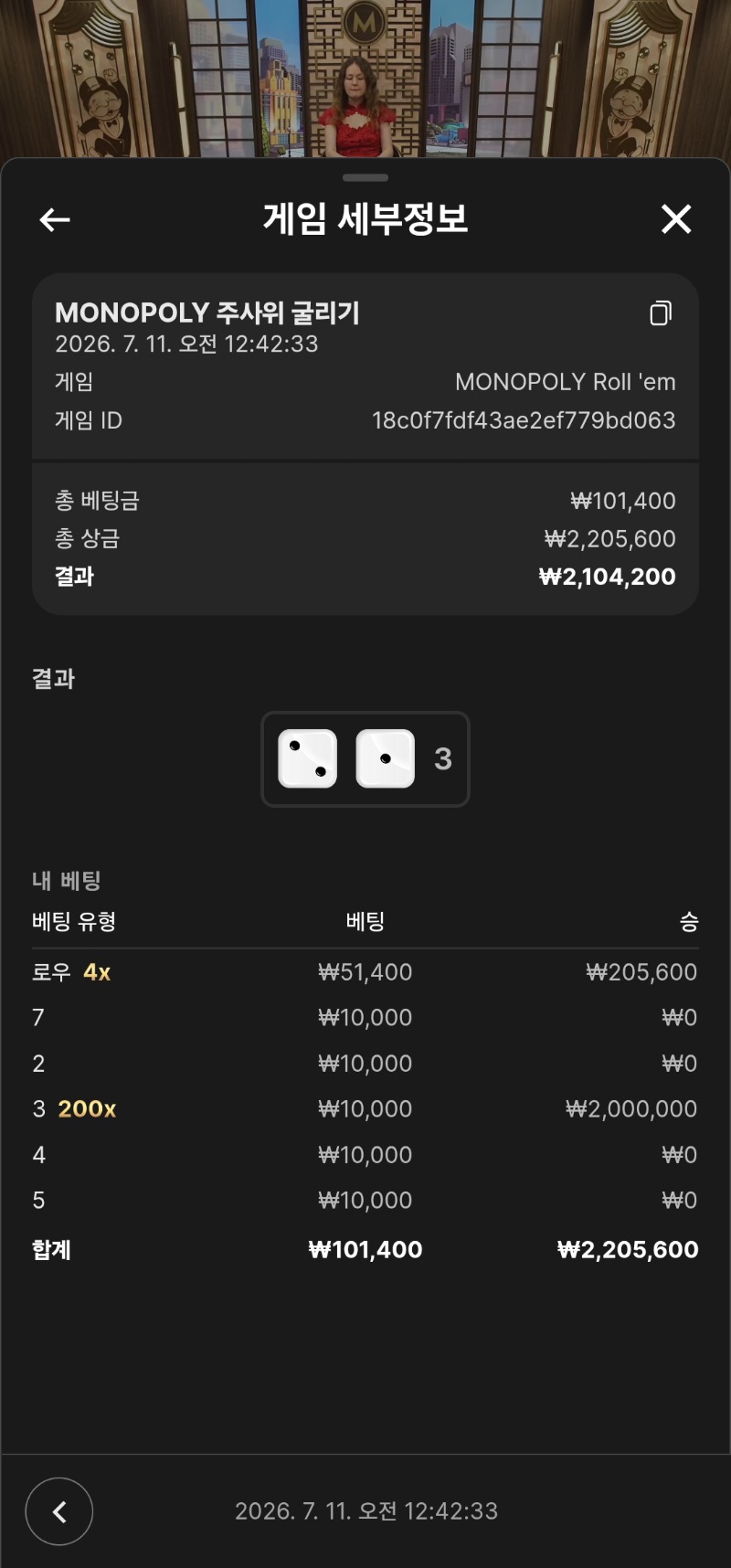731x1568 pixels.
Task: Click the bottom timestamp 오전 12:42:33
Action: (428, 1511)
